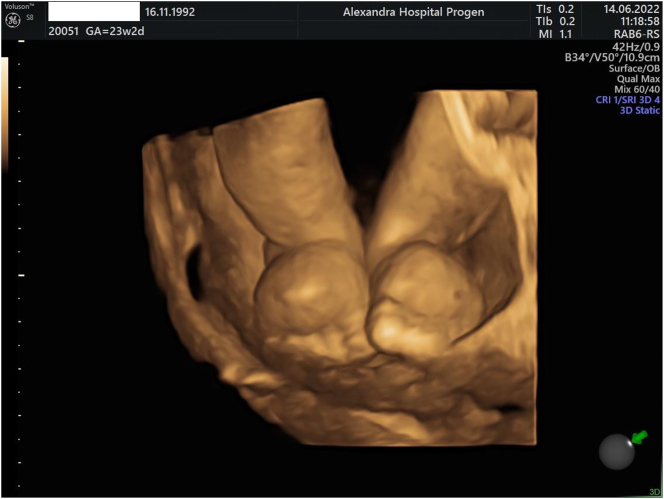Click the Mix 60/40 value
The height and width of the screenshot is (499, 664).
(x=636, y=90)
